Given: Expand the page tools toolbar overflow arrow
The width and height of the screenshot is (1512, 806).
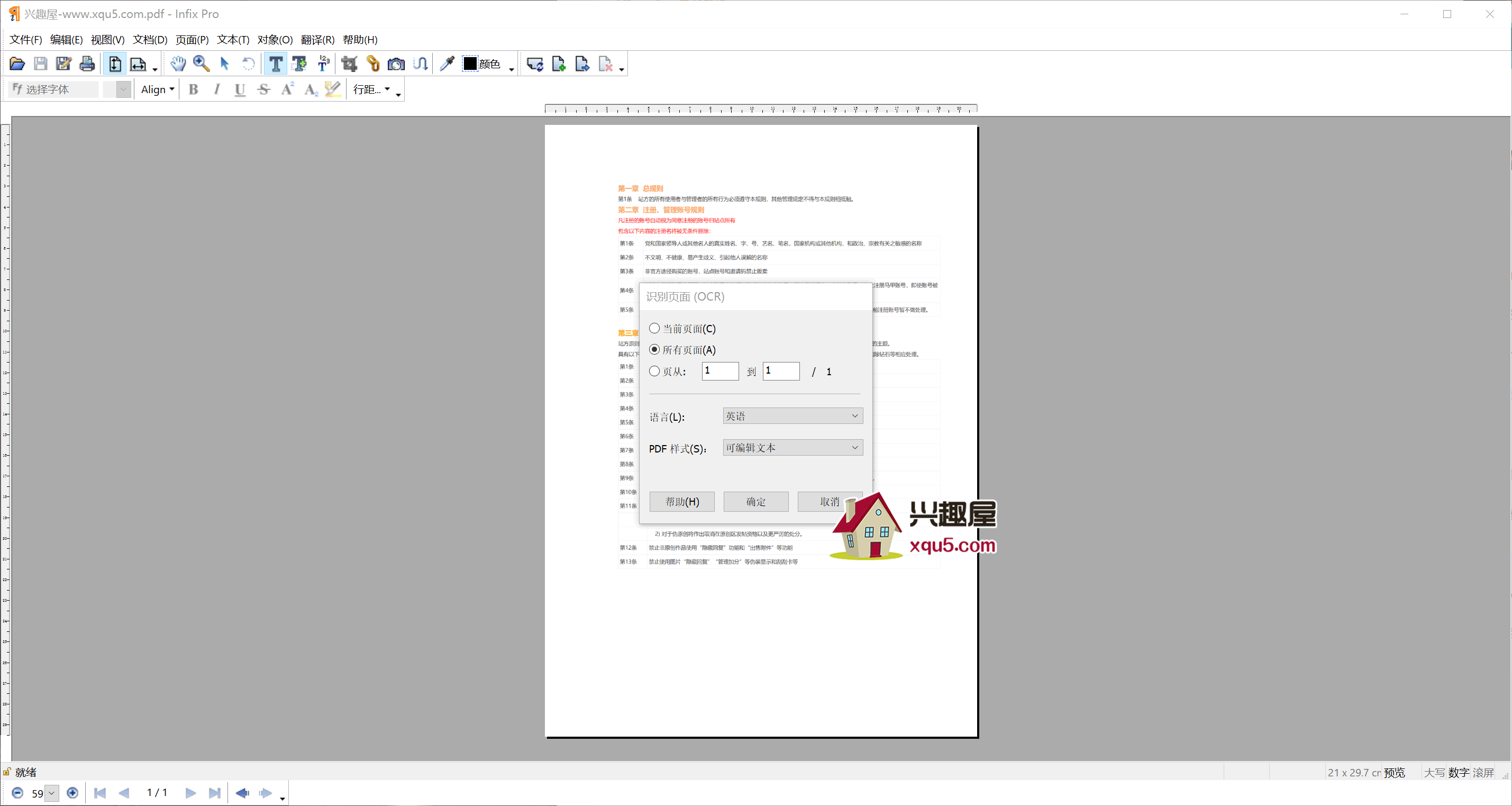Looking at the screenshot, I should [x=622, y=69].
